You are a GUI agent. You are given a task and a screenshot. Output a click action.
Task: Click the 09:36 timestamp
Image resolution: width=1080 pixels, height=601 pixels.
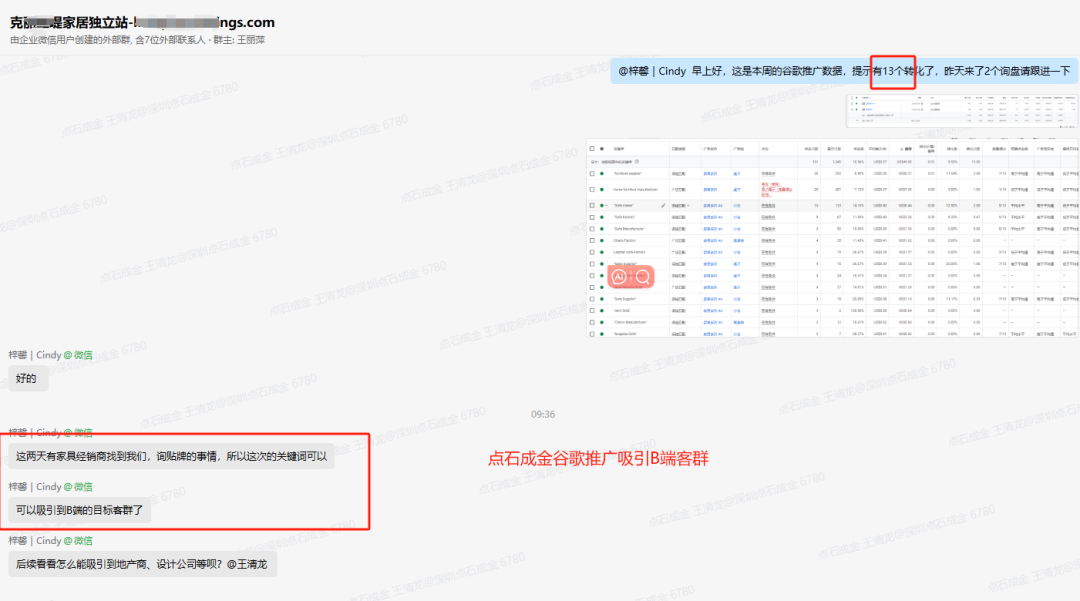(543, 414)
